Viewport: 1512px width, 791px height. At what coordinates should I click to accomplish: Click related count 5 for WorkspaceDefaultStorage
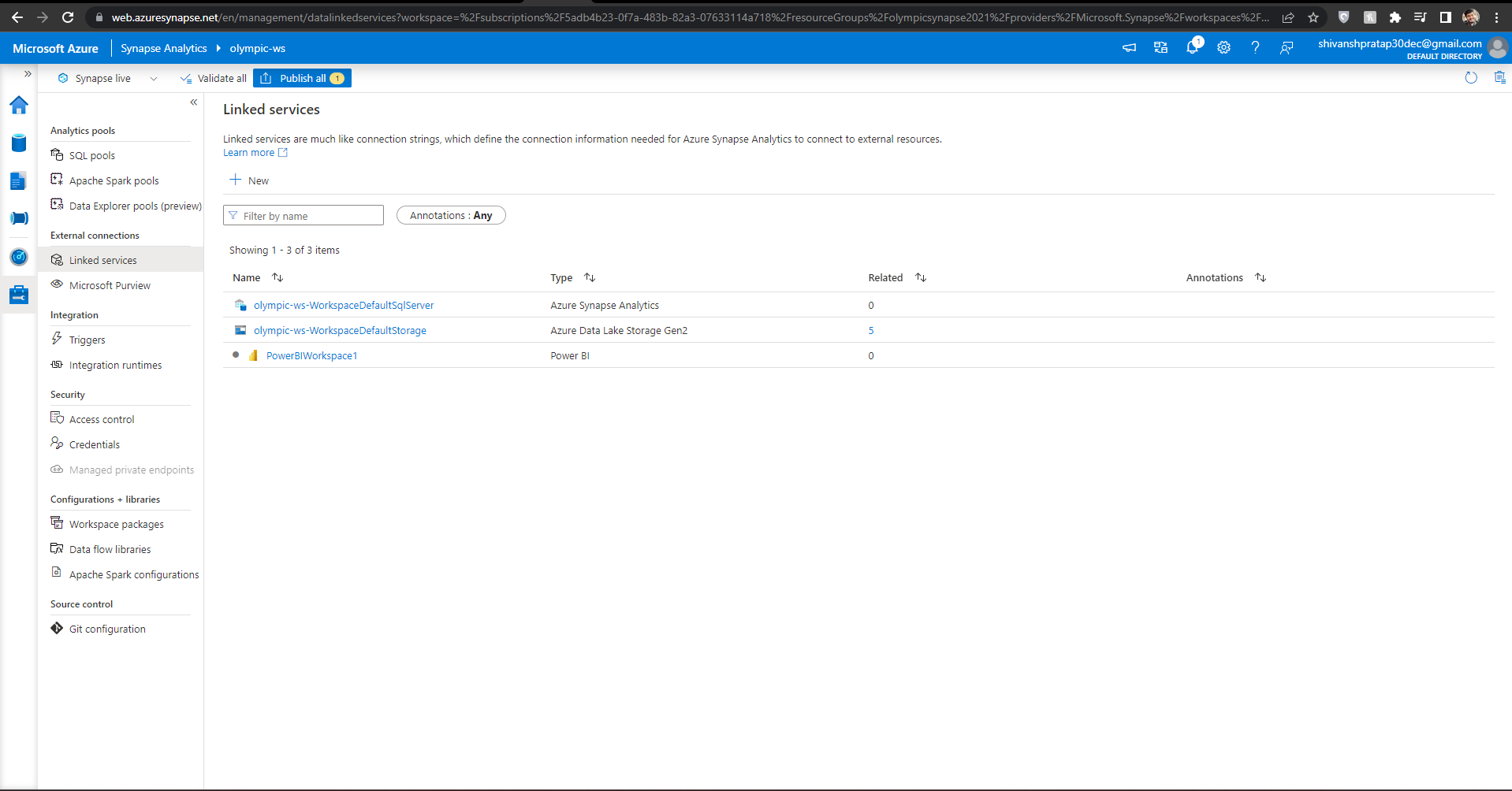(x=871, y=330)
